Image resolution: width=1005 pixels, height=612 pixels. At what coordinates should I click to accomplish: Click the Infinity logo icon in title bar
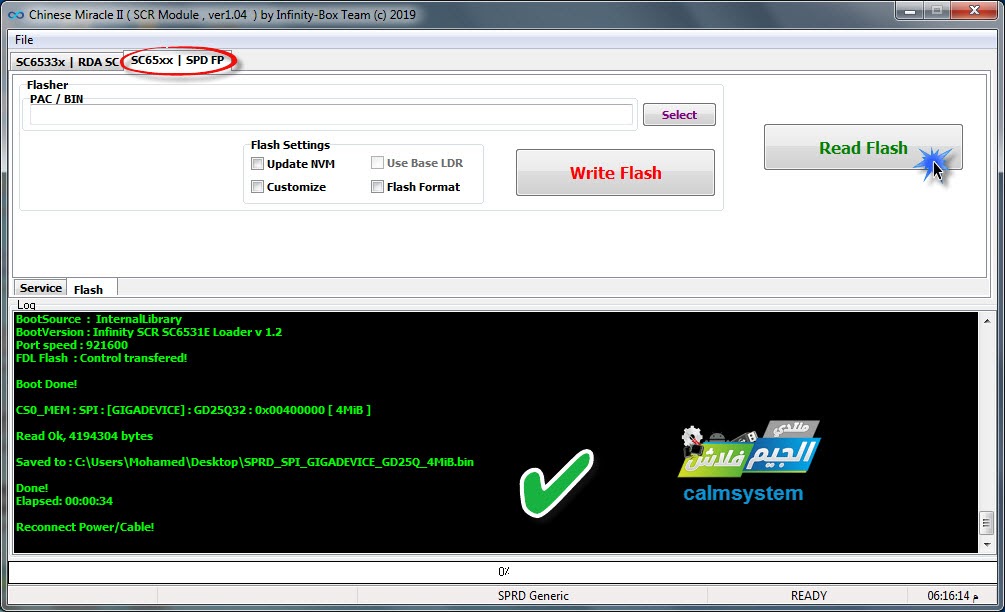click(15, 14)
